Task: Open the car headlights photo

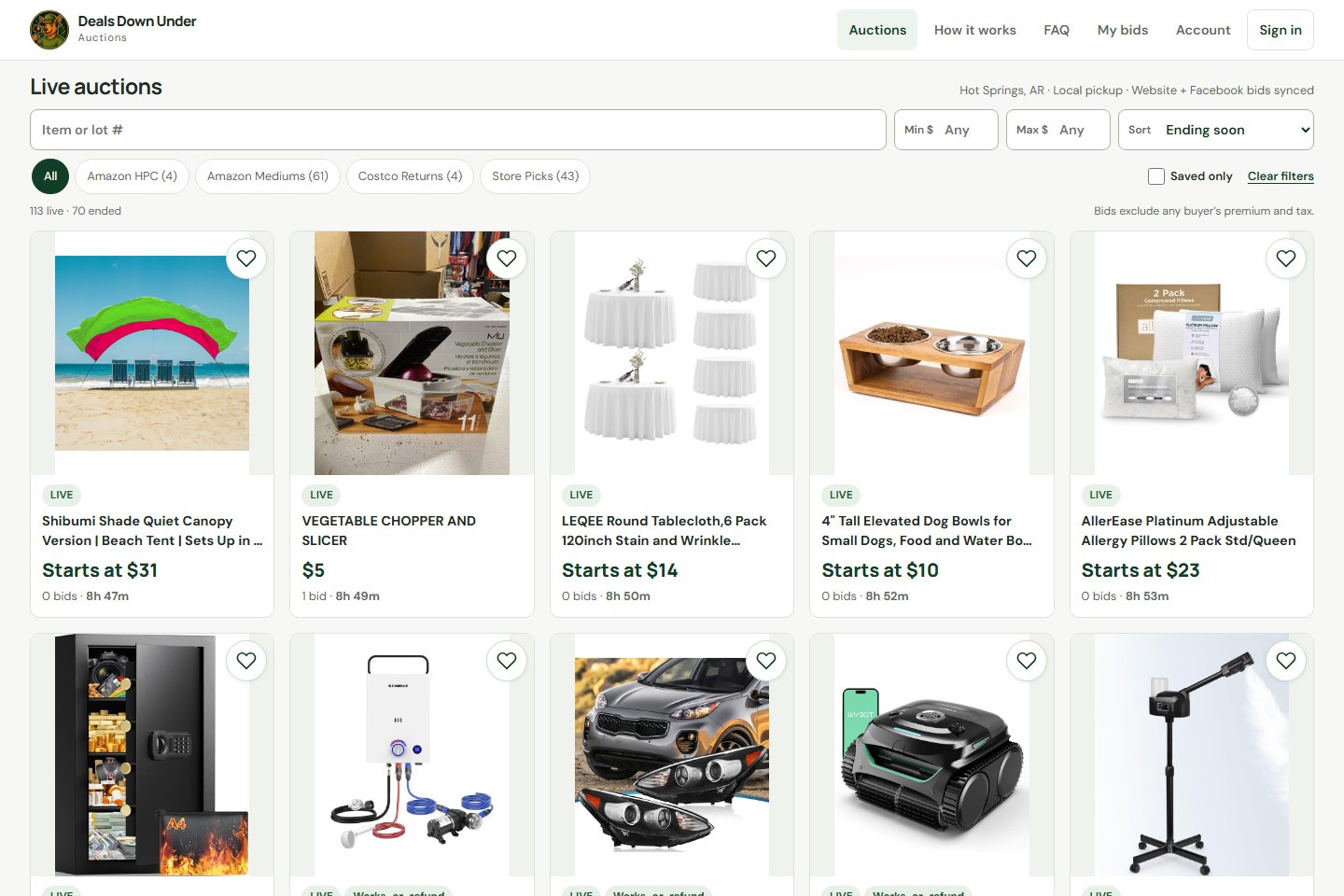Action: click(x=672, y=755)
